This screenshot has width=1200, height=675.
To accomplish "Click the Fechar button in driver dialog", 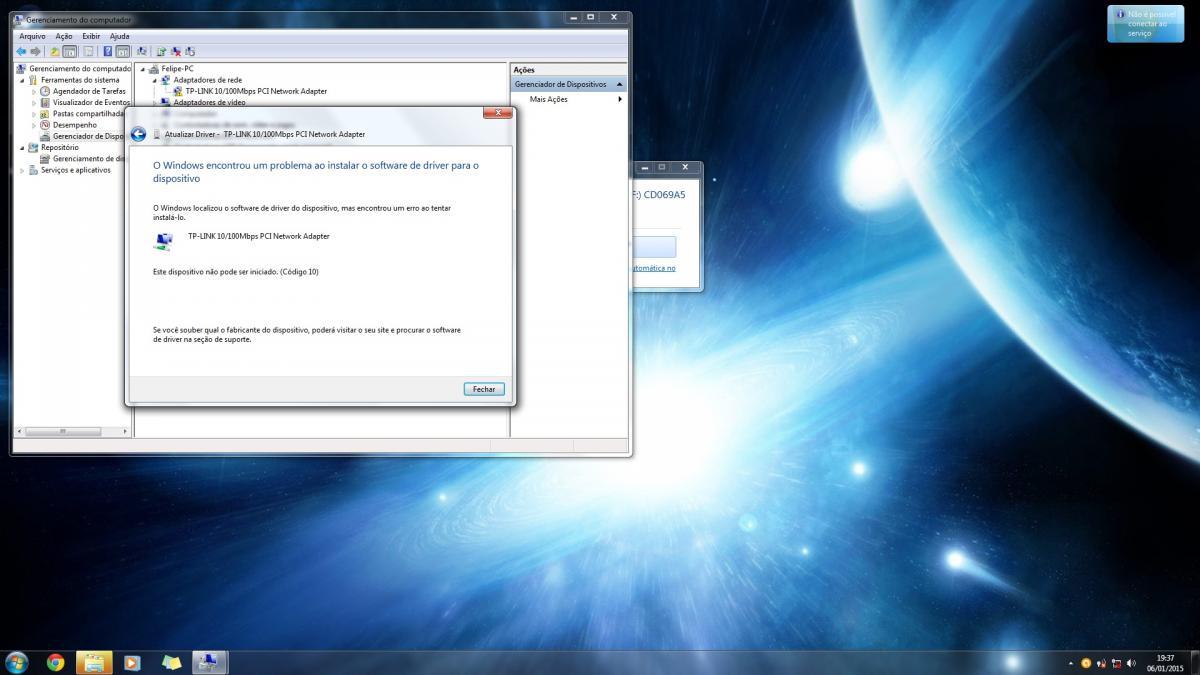I will (484, 389).
